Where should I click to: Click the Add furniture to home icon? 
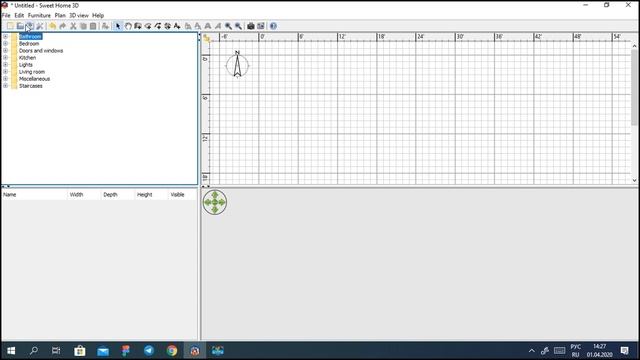(x=105, y=26)
